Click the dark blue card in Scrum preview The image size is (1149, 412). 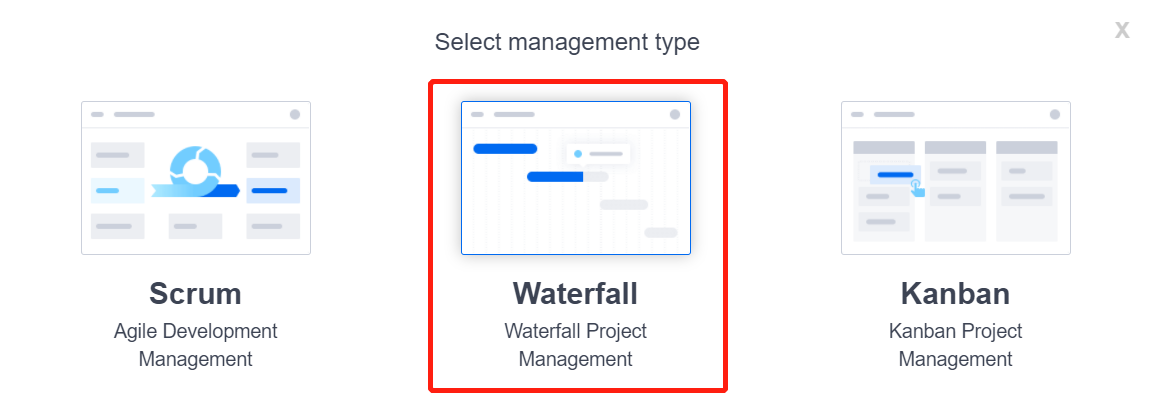click(272, 190)
